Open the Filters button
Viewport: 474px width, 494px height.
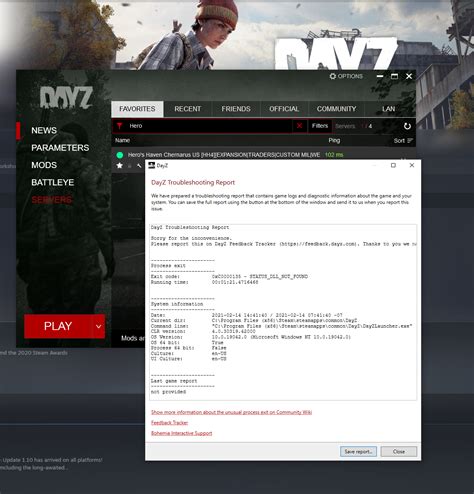[x=320, y=126]
